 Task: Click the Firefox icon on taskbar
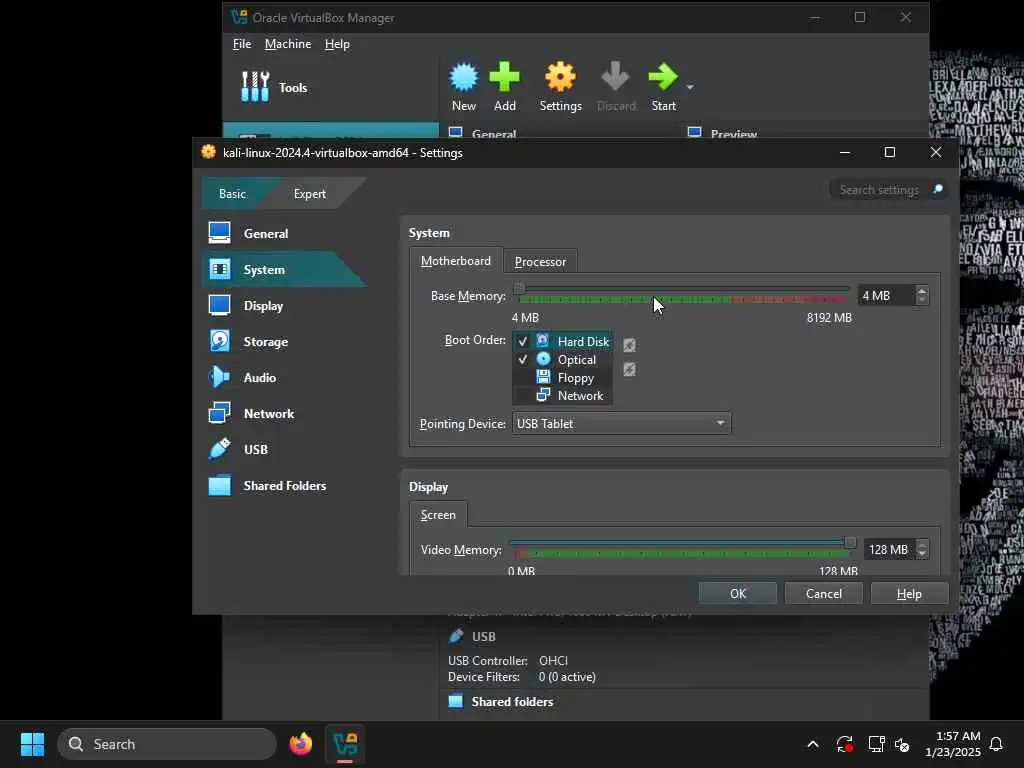[x=300, y=744]
